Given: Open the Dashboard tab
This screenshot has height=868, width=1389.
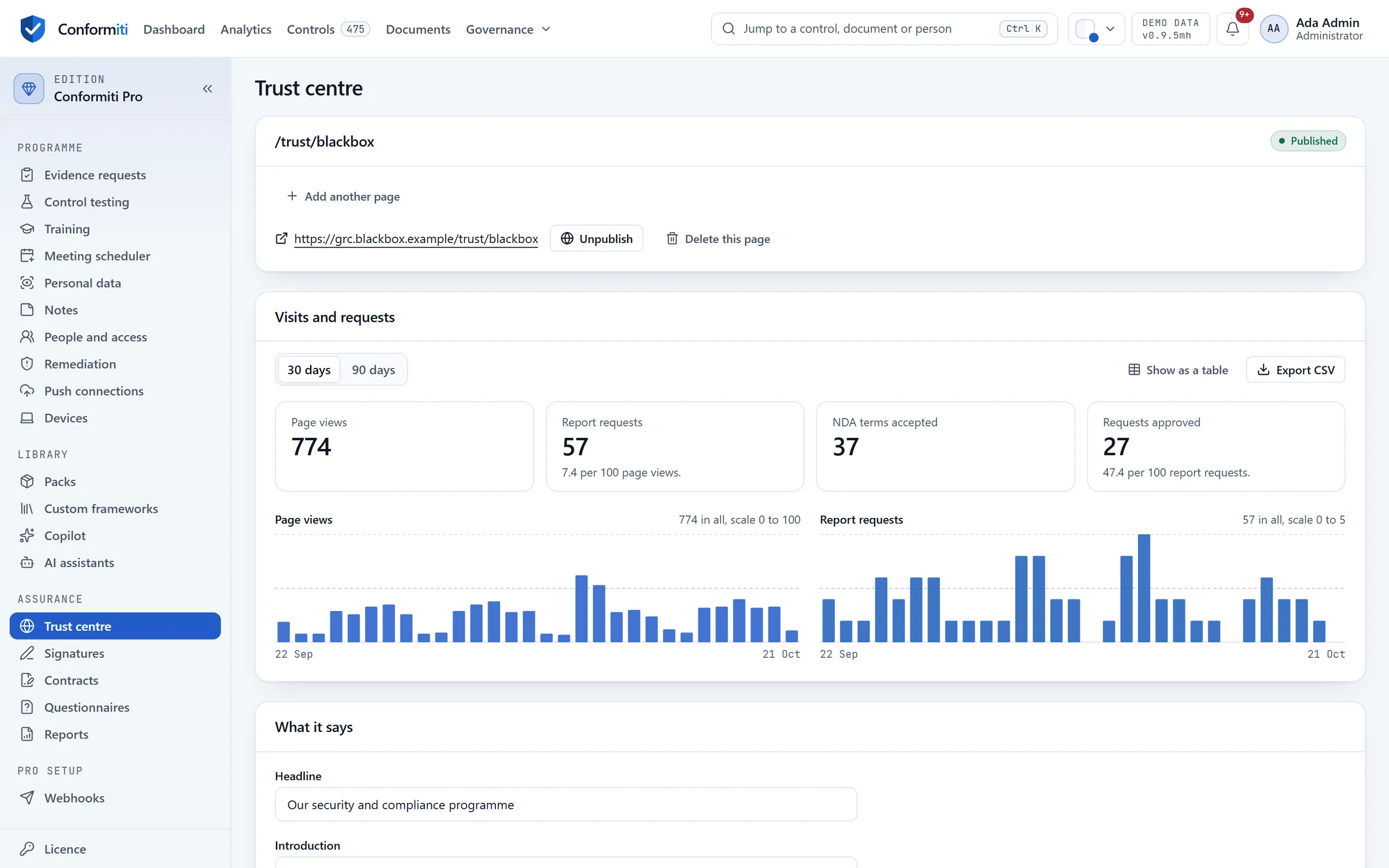Looking at the screenshot, I should 174,29.
